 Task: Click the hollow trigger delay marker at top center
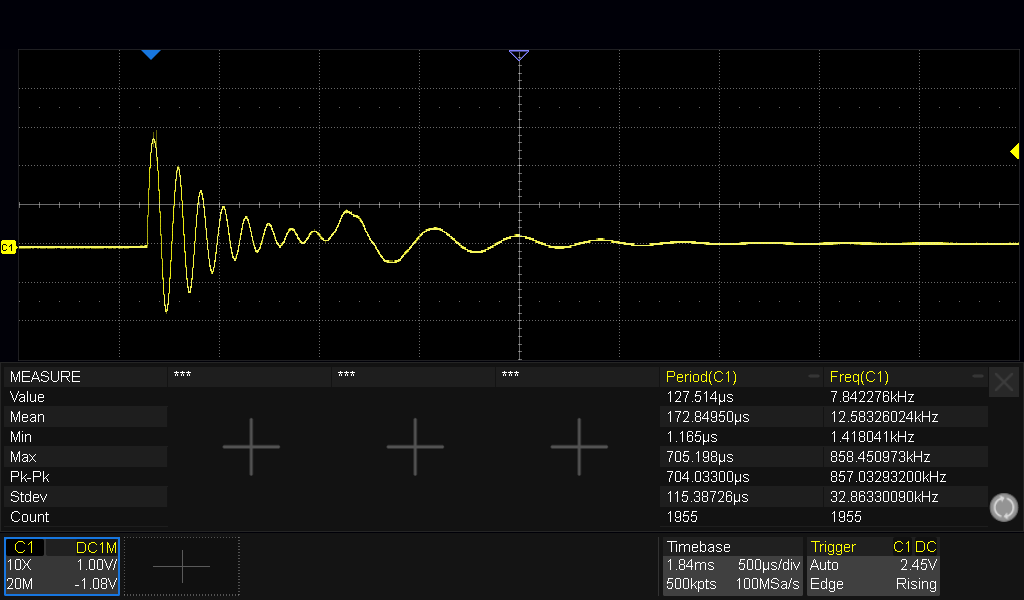point(518,55)
